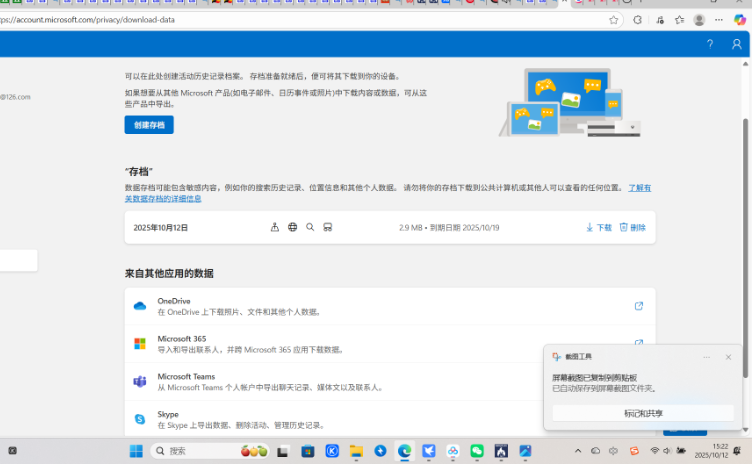Click the page vertical scrollbar

745,247
